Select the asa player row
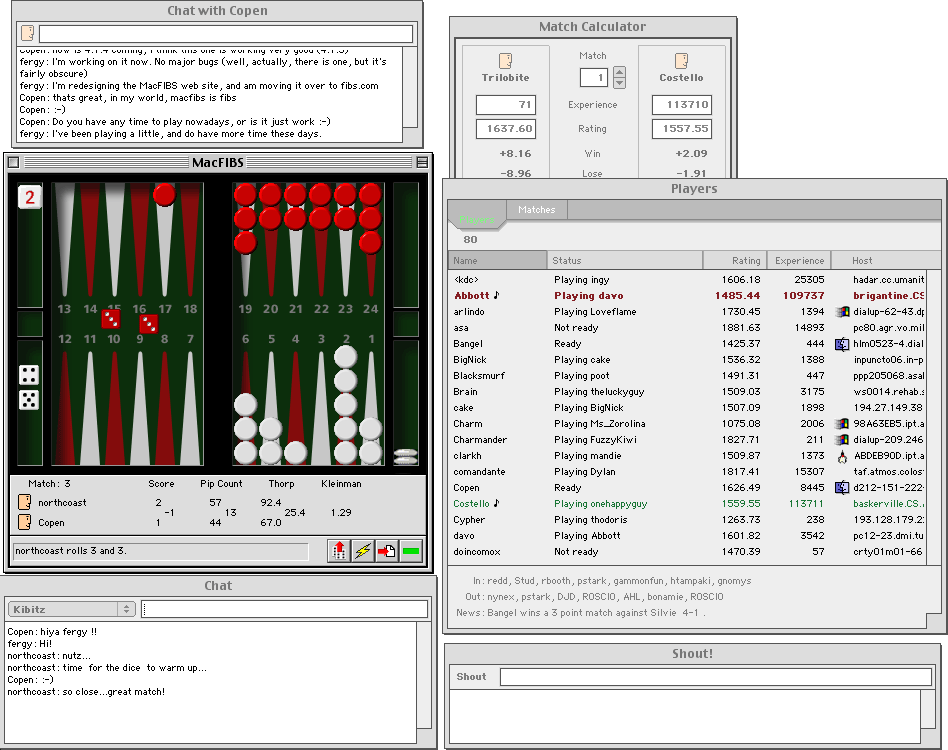 pyautogui.click(x=688, y=328)
